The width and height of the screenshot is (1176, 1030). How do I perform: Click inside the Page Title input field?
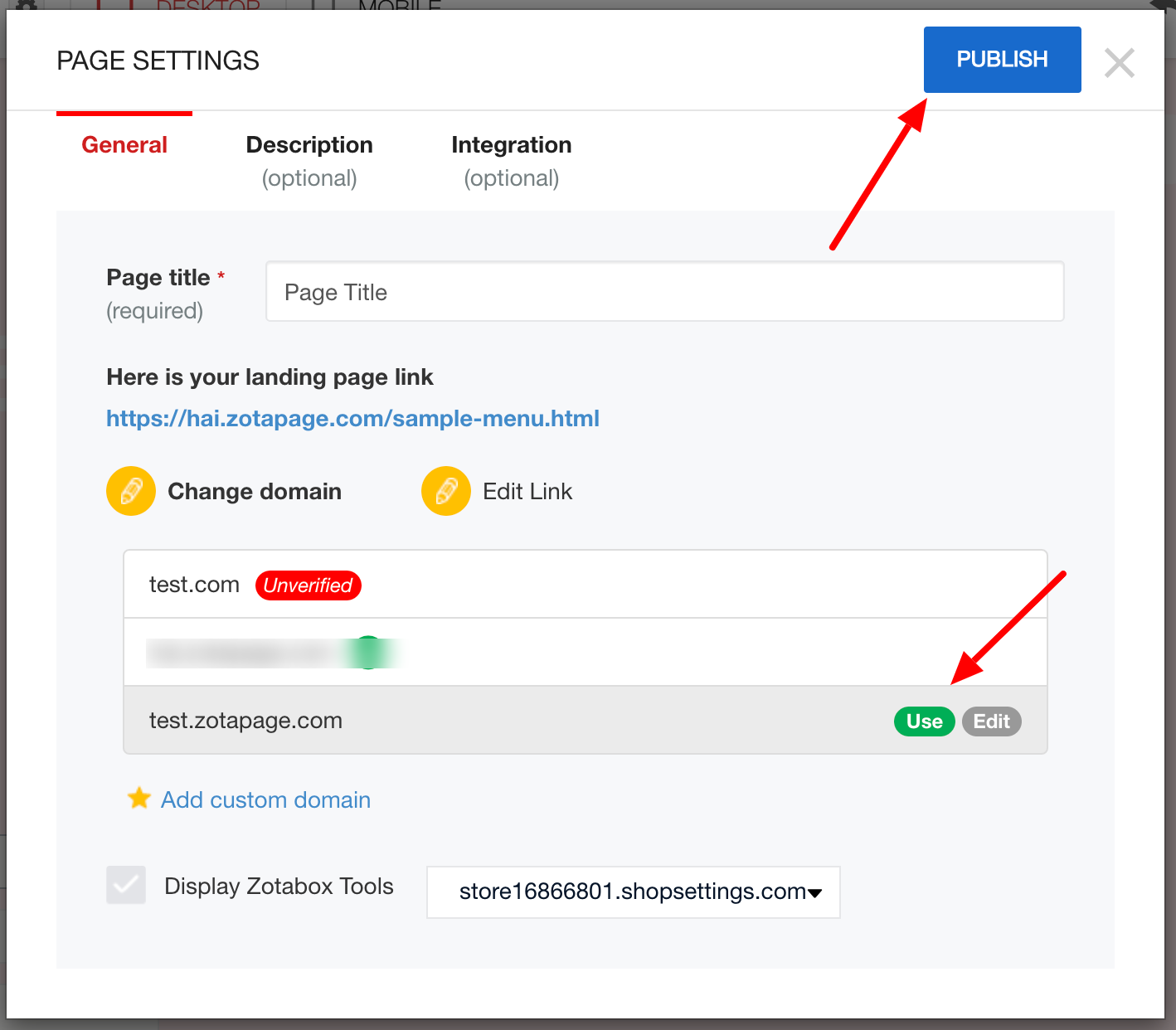(663, 291)
